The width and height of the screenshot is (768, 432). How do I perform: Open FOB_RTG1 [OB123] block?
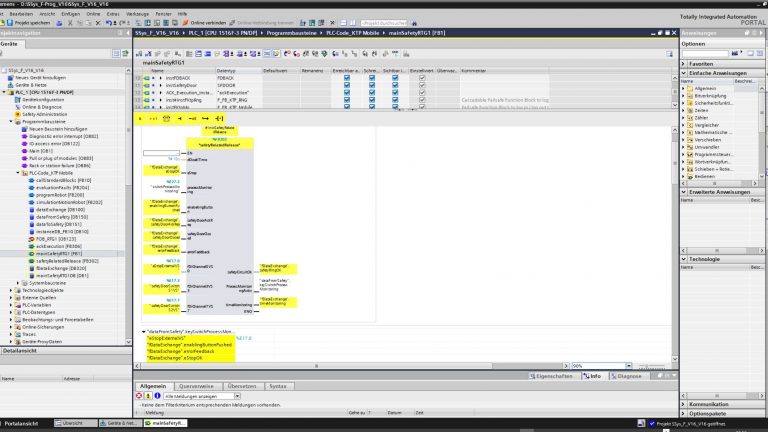55,239
